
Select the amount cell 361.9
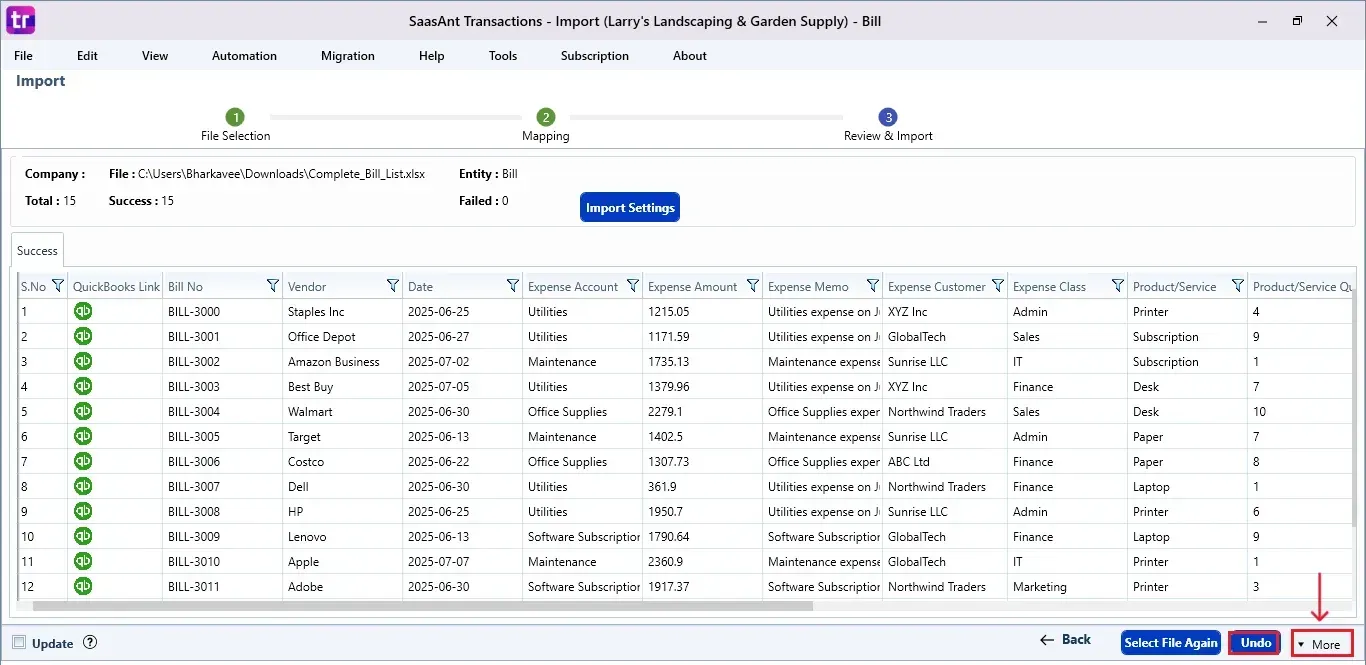point(703,486)
